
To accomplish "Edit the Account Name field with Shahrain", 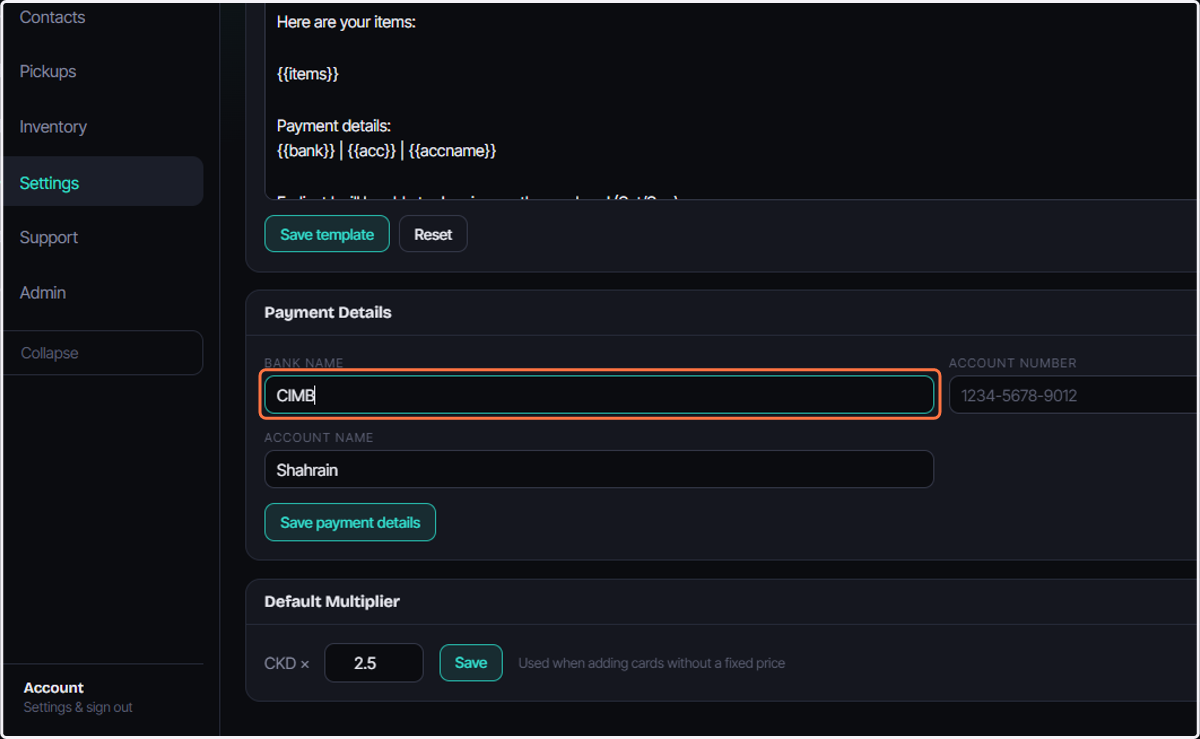I will [x=599, y=469].
